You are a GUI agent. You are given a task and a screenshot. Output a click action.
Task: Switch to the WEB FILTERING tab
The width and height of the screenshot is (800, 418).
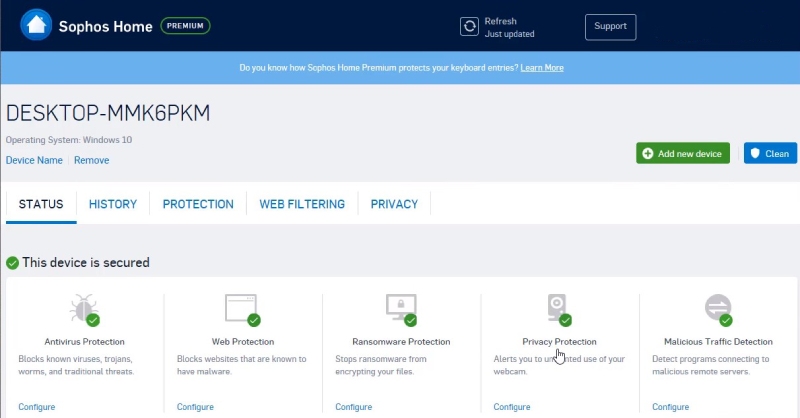(302, 204)
